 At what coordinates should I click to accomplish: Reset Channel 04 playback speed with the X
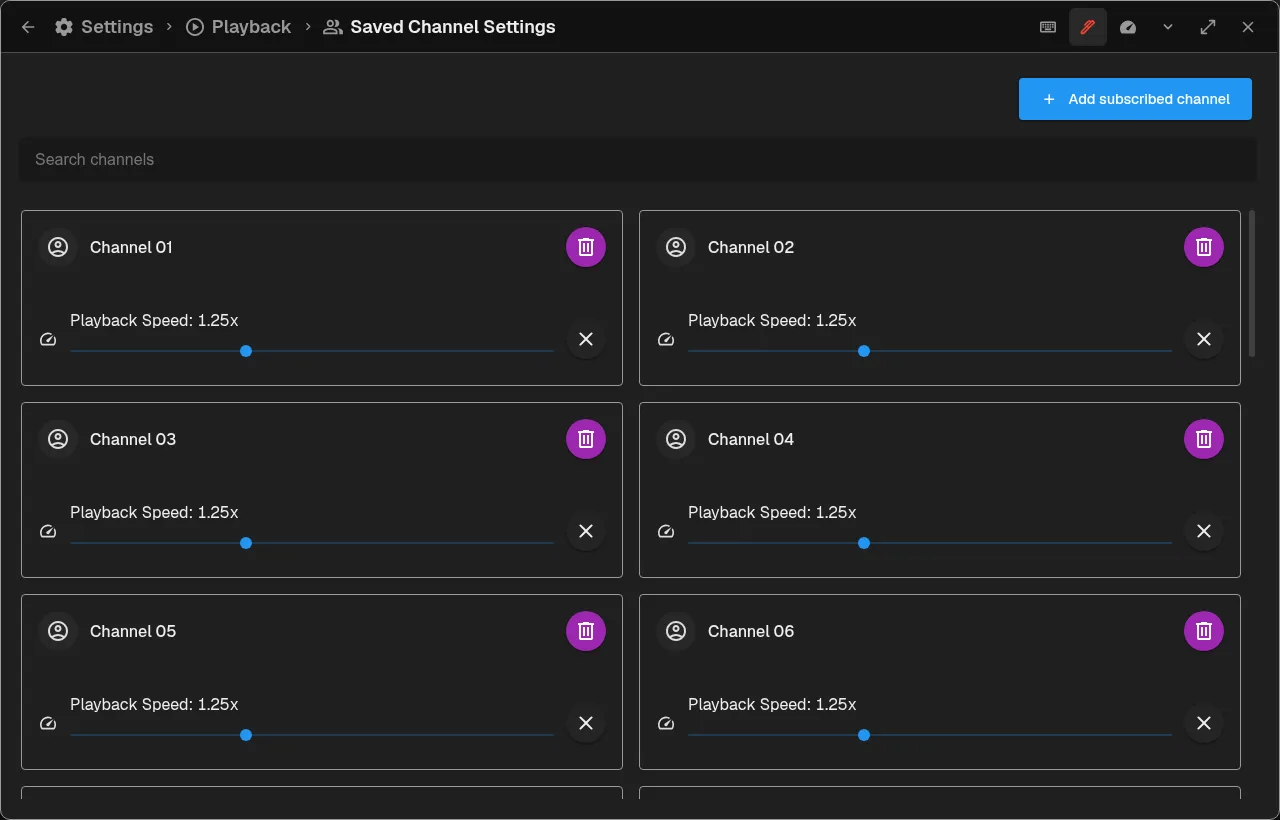coord(1204,531)
